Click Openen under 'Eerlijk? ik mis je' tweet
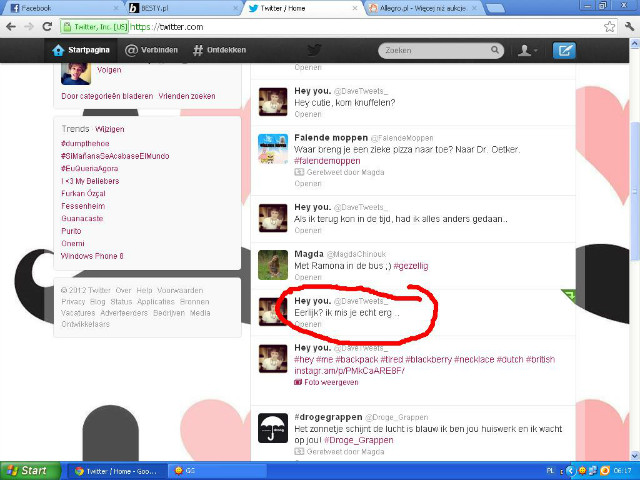 (308, 324)
